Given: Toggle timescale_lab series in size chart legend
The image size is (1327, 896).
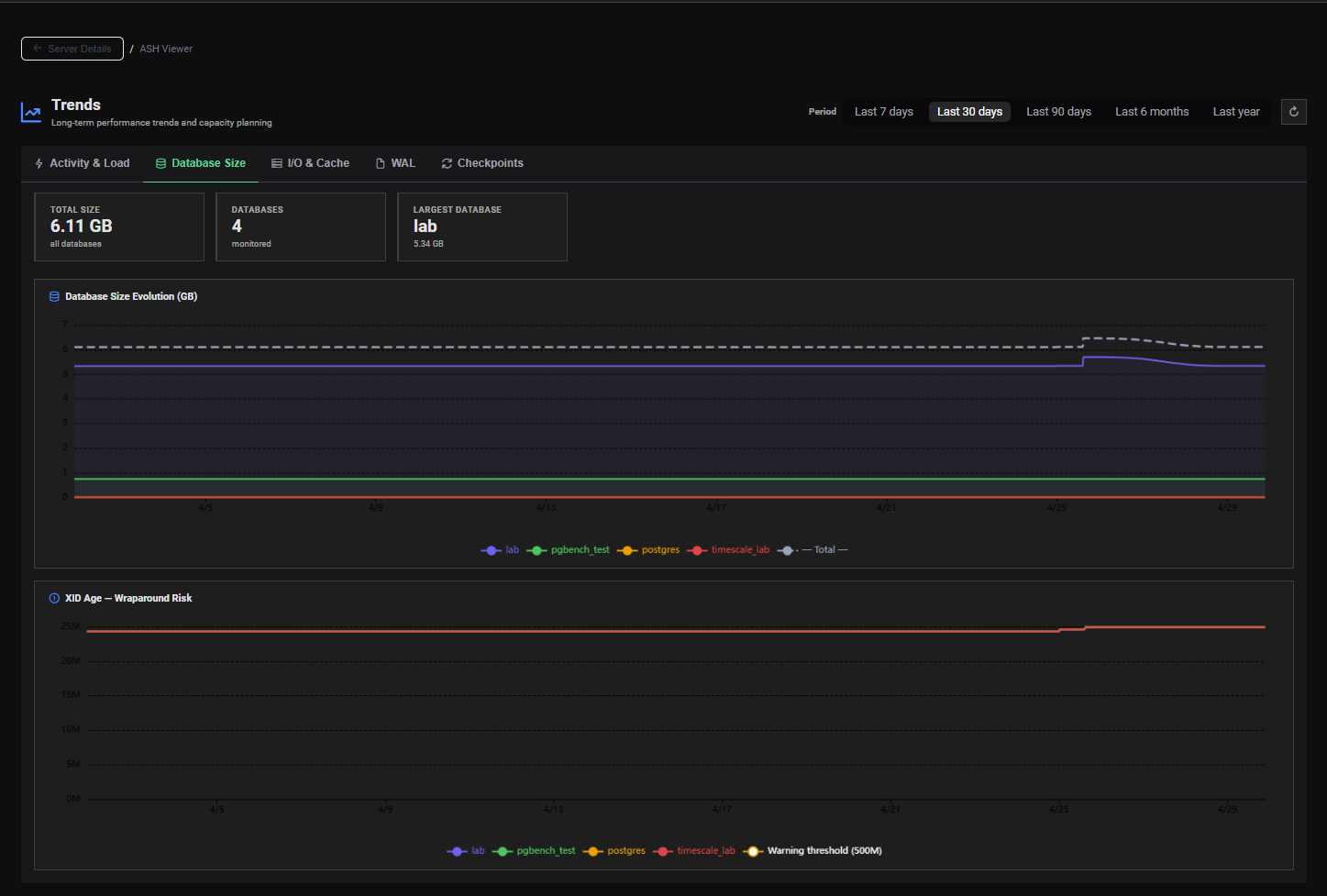Looking at the screenshot, I should (728, 550).
